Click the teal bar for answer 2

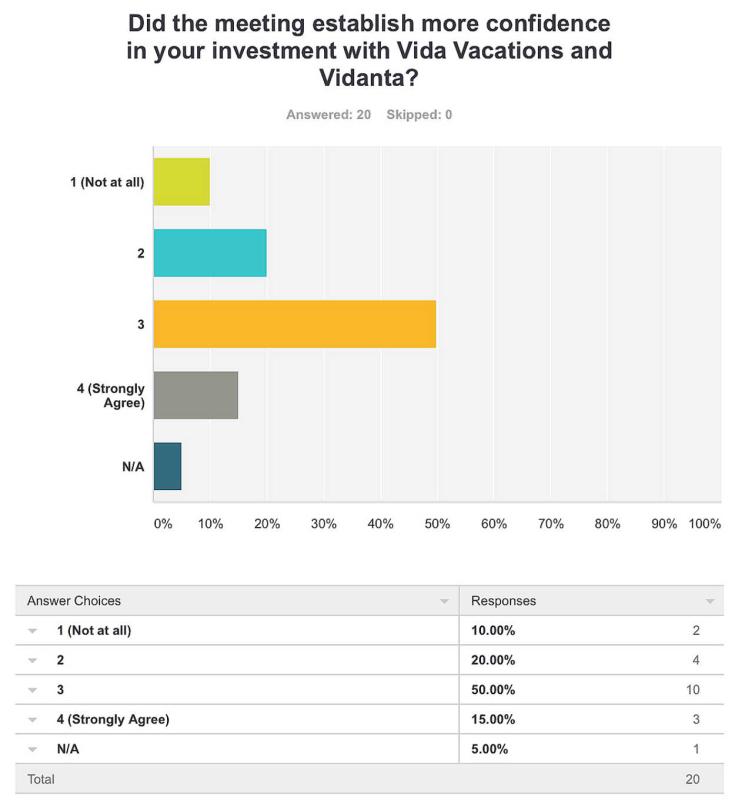click(x=210, y=253)
